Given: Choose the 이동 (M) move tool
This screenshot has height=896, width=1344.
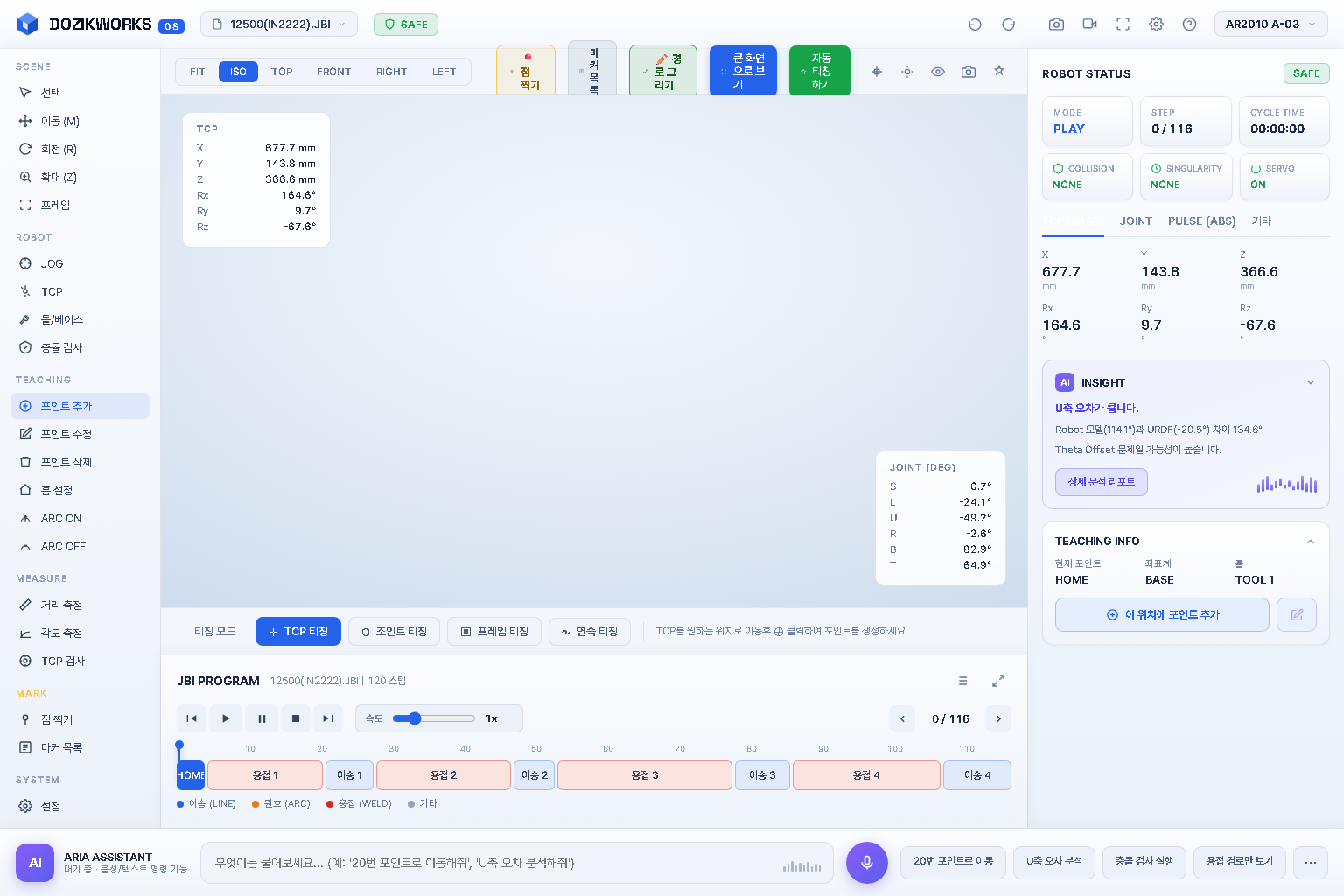Looking at the screenshot, I should 80,121.
